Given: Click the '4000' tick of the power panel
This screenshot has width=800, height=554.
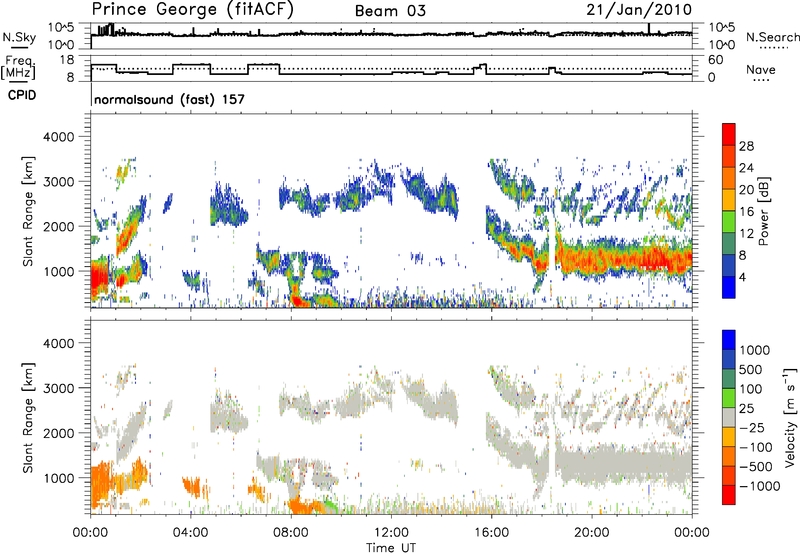Looking at the screenshot, I should pos(58,137).
